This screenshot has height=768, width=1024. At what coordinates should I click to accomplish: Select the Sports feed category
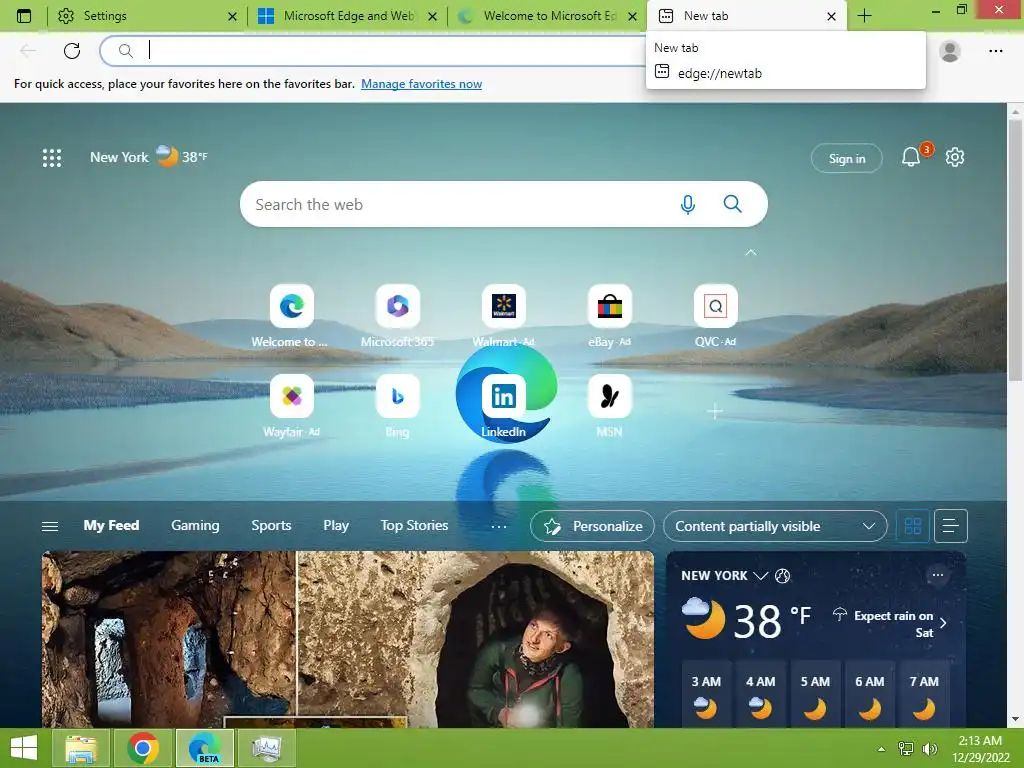(271, 526)
